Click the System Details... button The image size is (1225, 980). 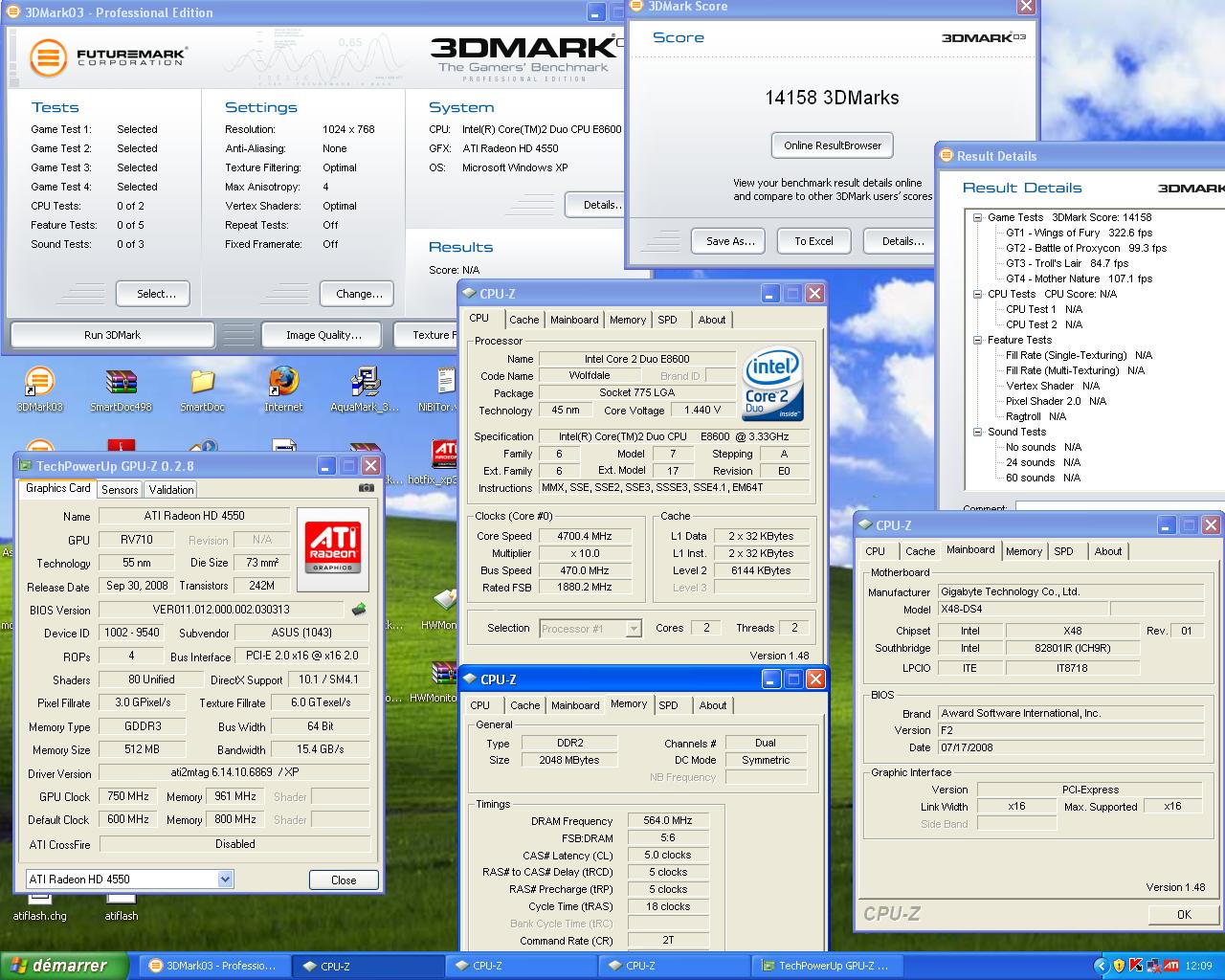click(593, 205)
